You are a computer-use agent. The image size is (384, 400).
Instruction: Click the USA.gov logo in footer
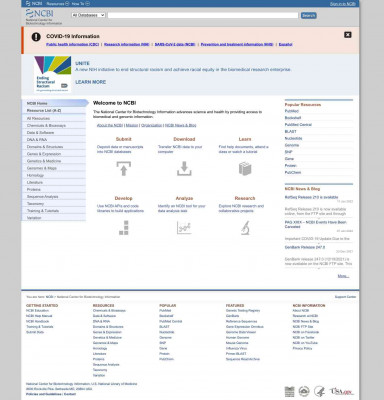pyautogui.click(x=341, y=392)
